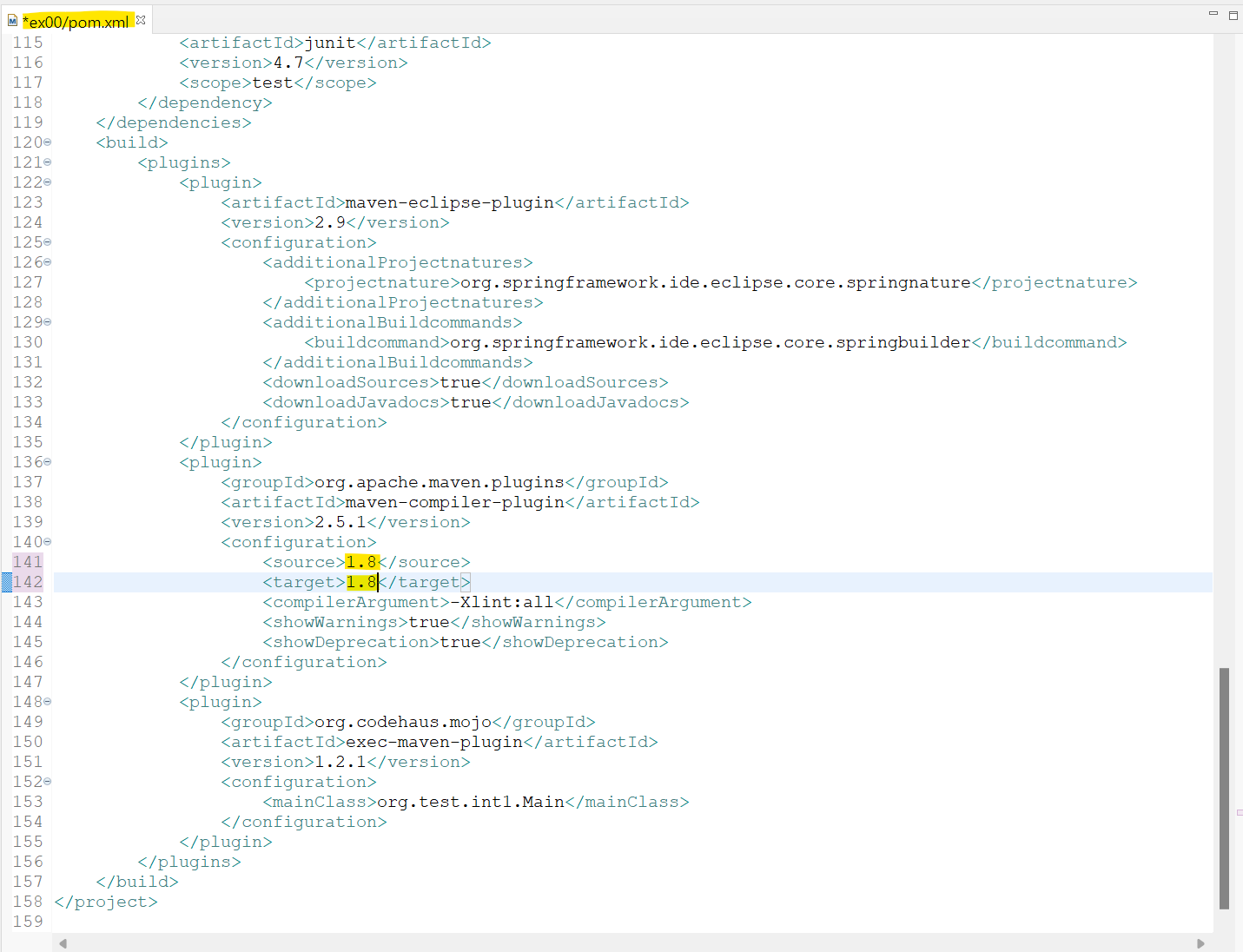Screen dimensions: 1243x952
Task: Click the text 'junit' in artifactId
Action: tap(330, 43)
